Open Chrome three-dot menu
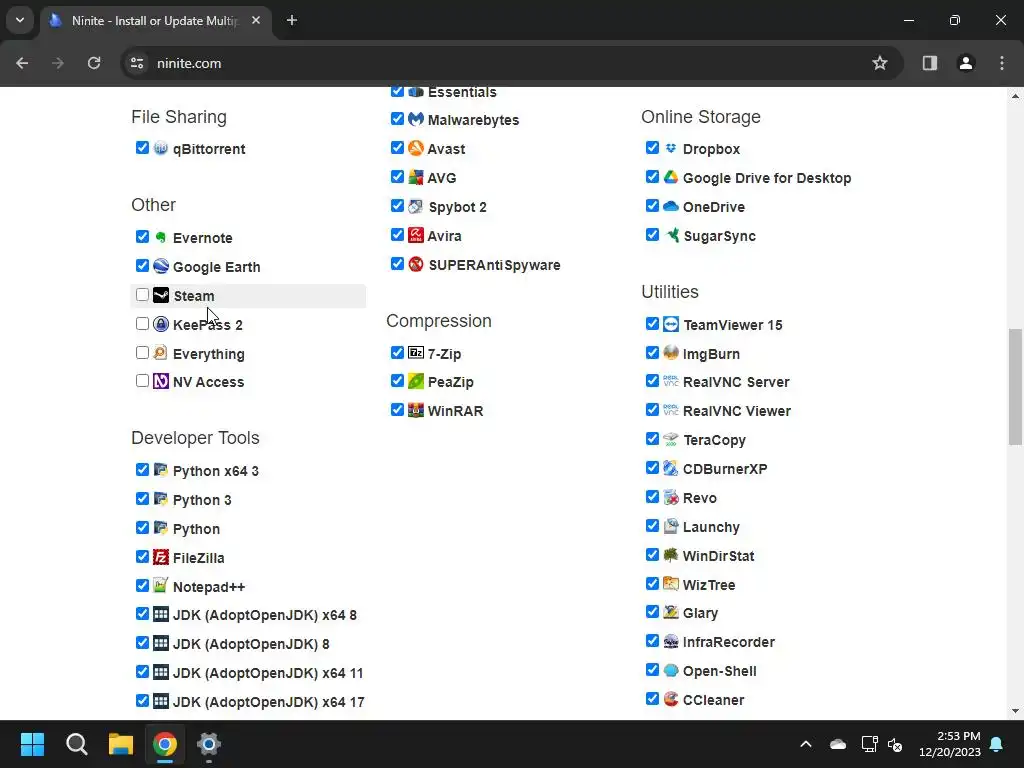Image resolution: width=1024 pixels, height=768 pixels. [1002, 63]
